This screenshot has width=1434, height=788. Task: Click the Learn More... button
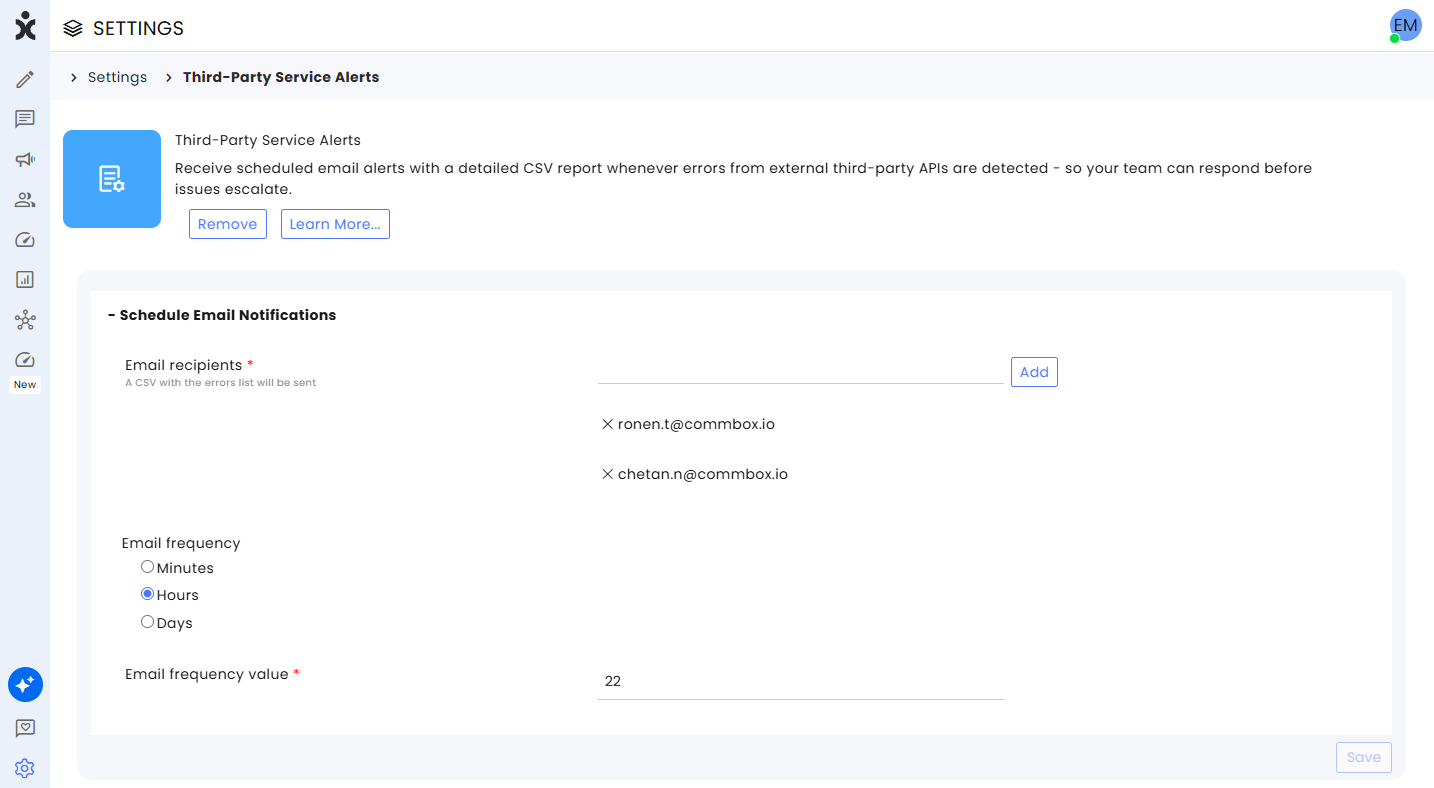[335, 224]
